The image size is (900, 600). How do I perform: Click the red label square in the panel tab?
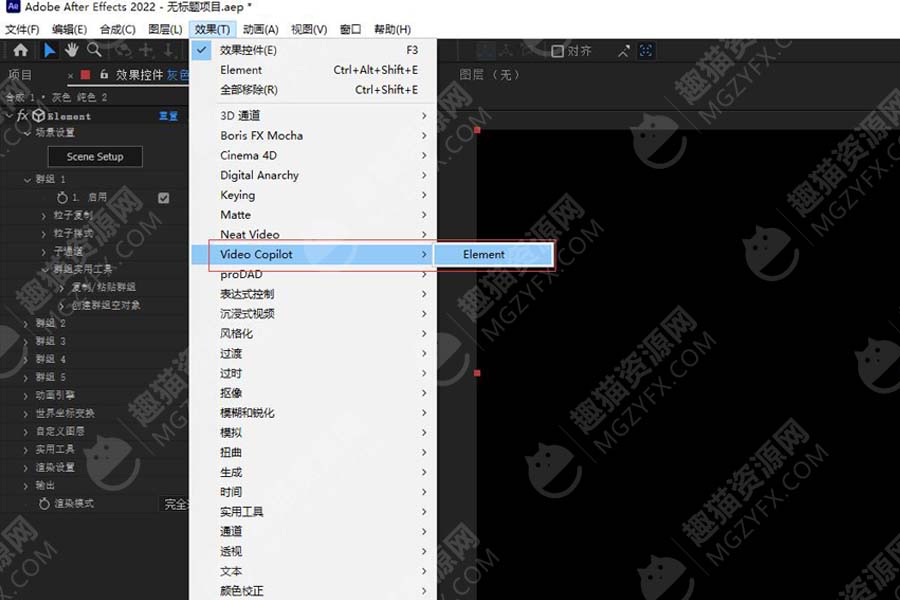pyautogui.click(x=86, y=75)
